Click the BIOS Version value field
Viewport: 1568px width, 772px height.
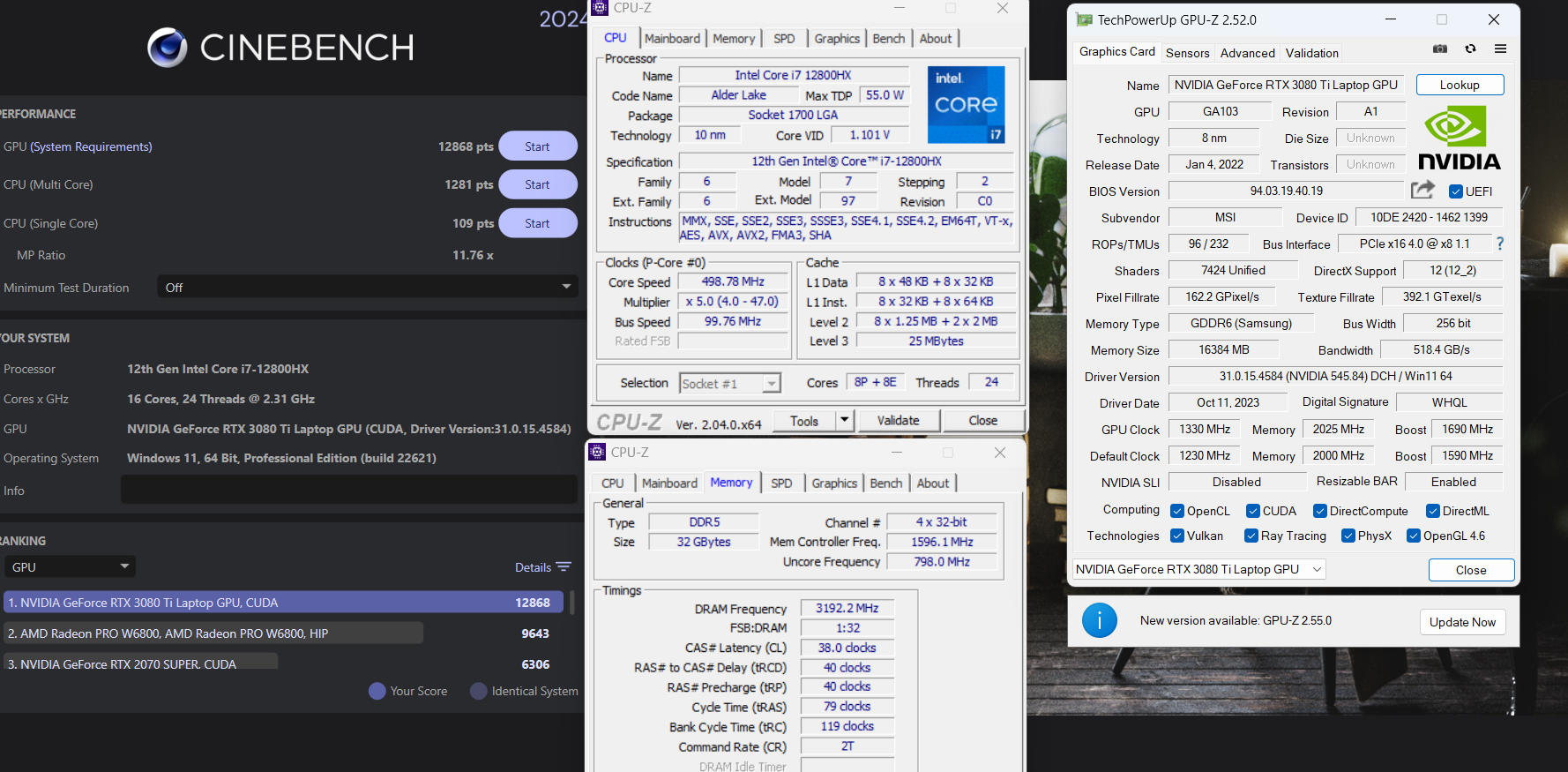[1286, 191]
